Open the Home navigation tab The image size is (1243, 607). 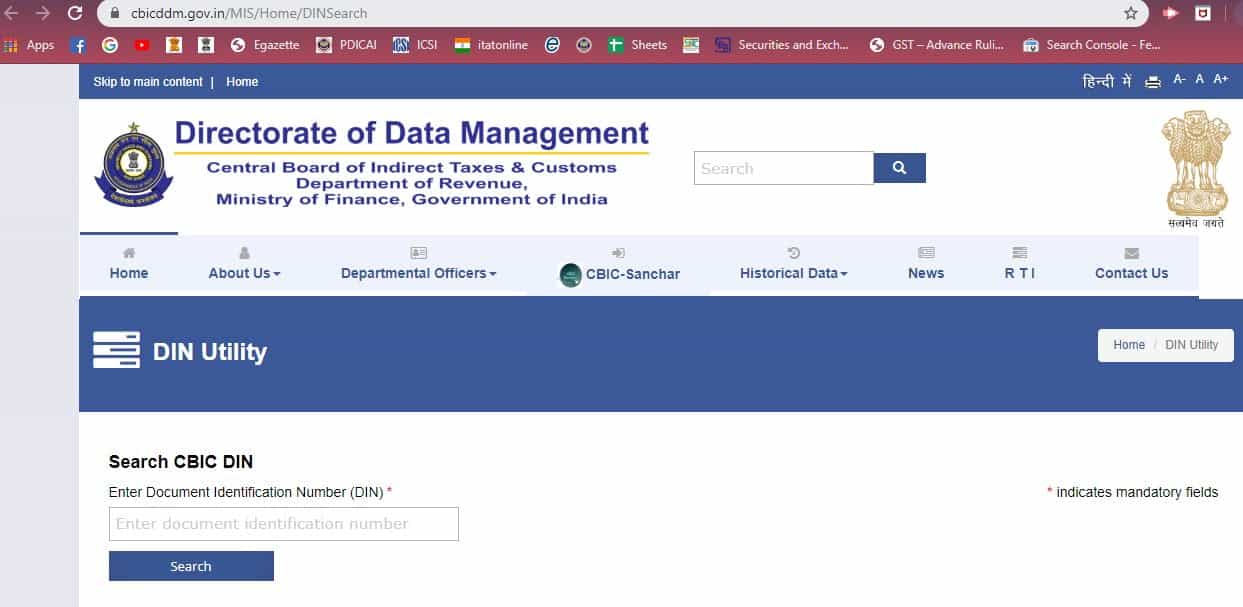pyautogui.click(x=129, y=264)
